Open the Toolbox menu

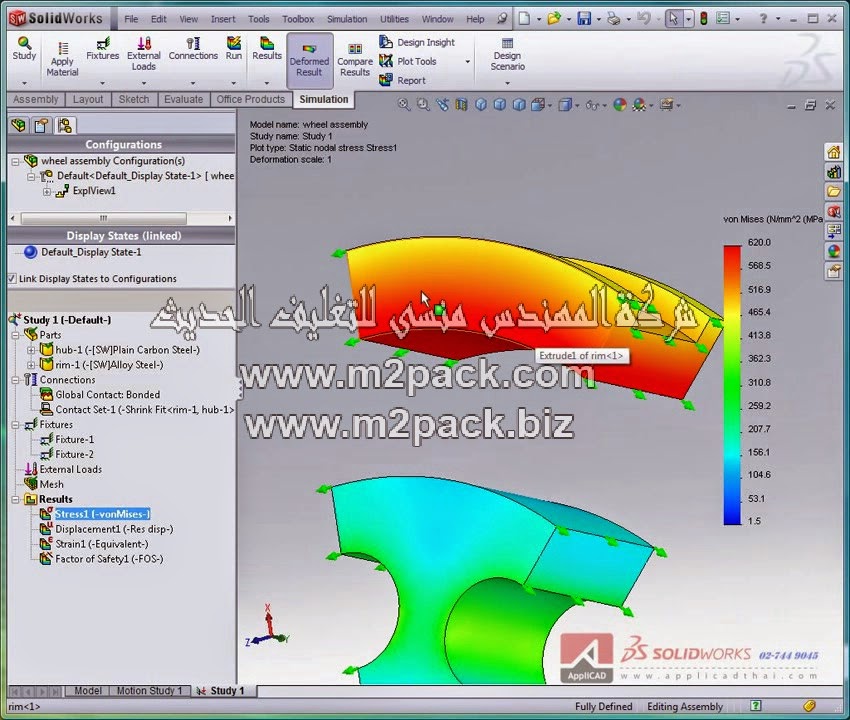298,19
